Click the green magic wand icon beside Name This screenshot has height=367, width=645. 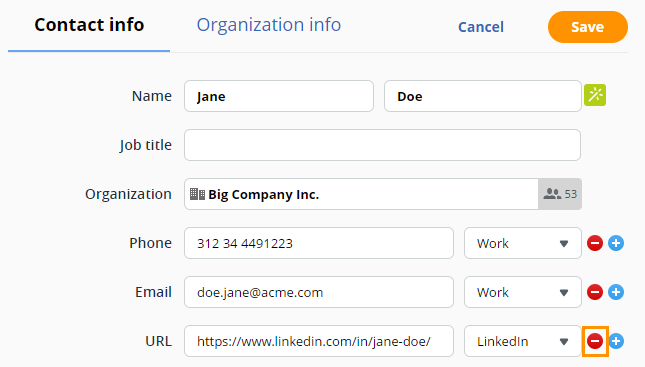[595, 95]
